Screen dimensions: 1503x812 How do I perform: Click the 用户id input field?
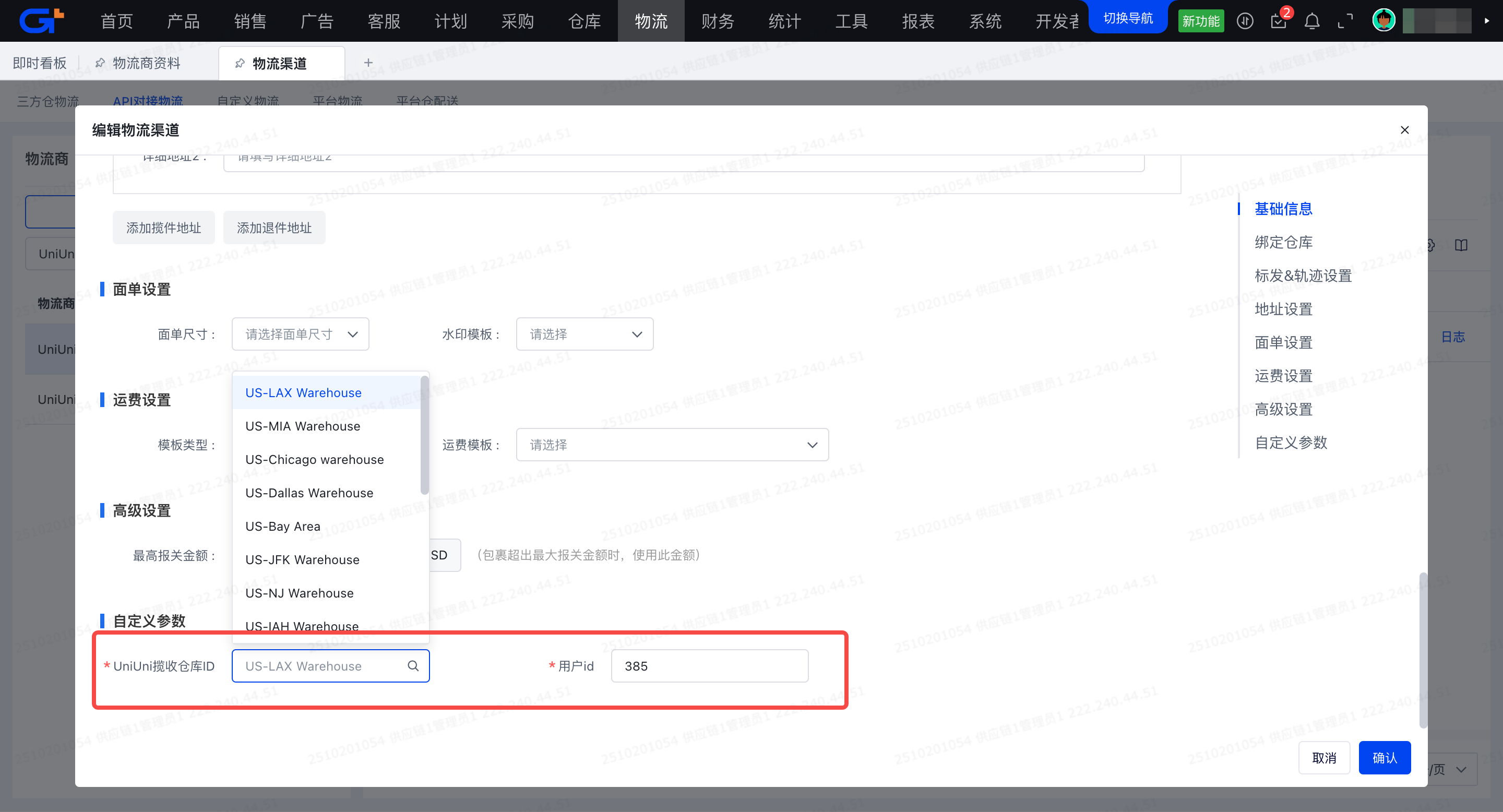tap(709, 665)
